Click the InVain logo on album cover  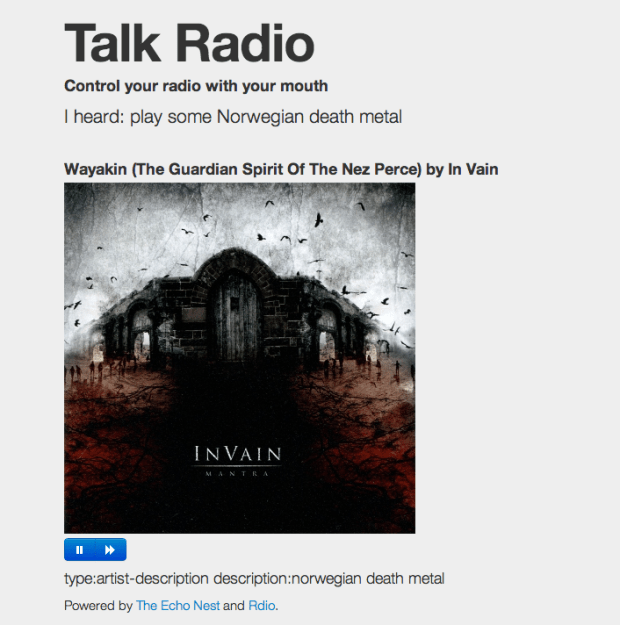238,454
